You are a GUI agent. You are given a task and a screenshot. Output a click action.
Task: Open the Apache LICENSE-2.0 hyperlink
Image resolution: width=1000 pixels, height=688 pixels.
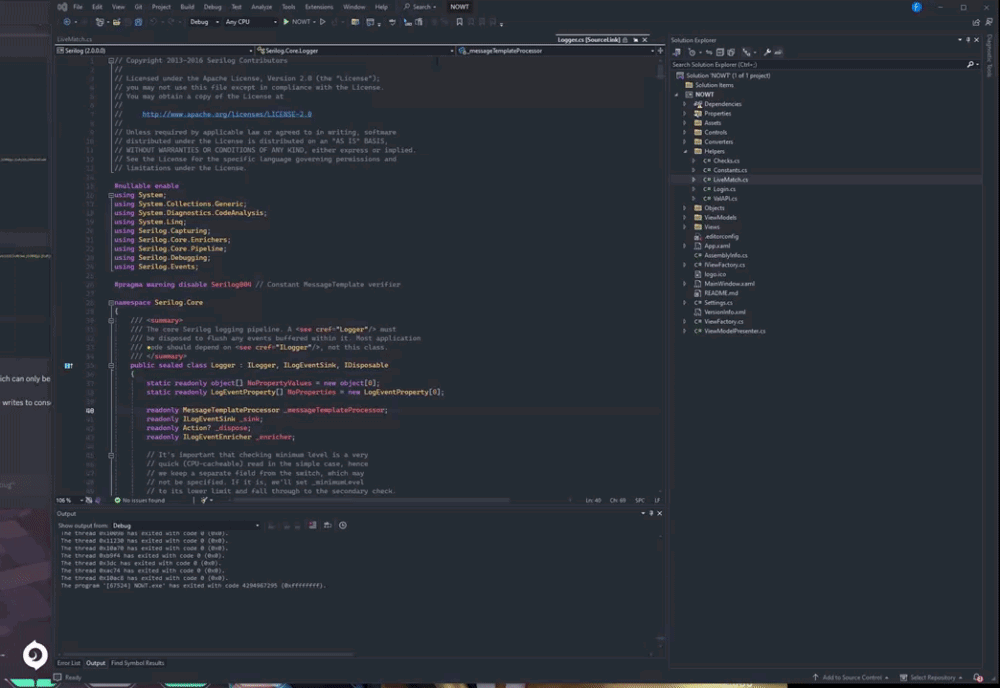click(226, 114)
